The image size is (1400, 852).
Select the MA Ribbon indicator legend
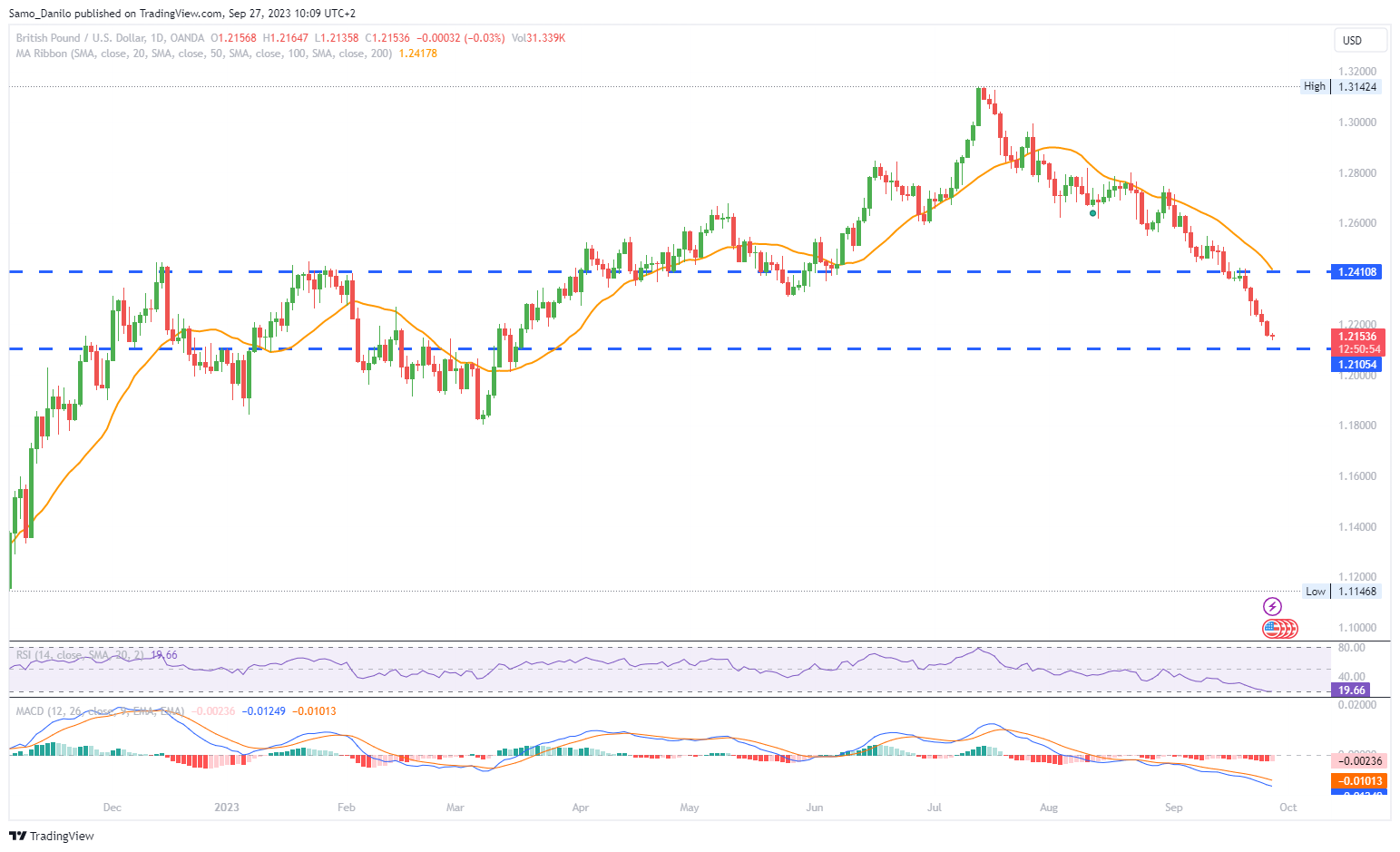[204, 54]
